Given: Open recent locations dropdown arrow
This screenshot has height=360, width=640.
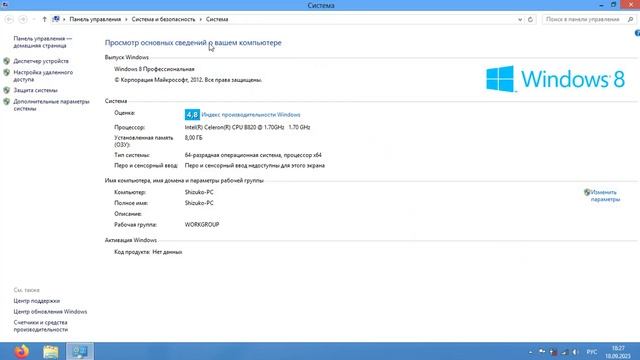Looking at the screenshot, I should [34, 19].
